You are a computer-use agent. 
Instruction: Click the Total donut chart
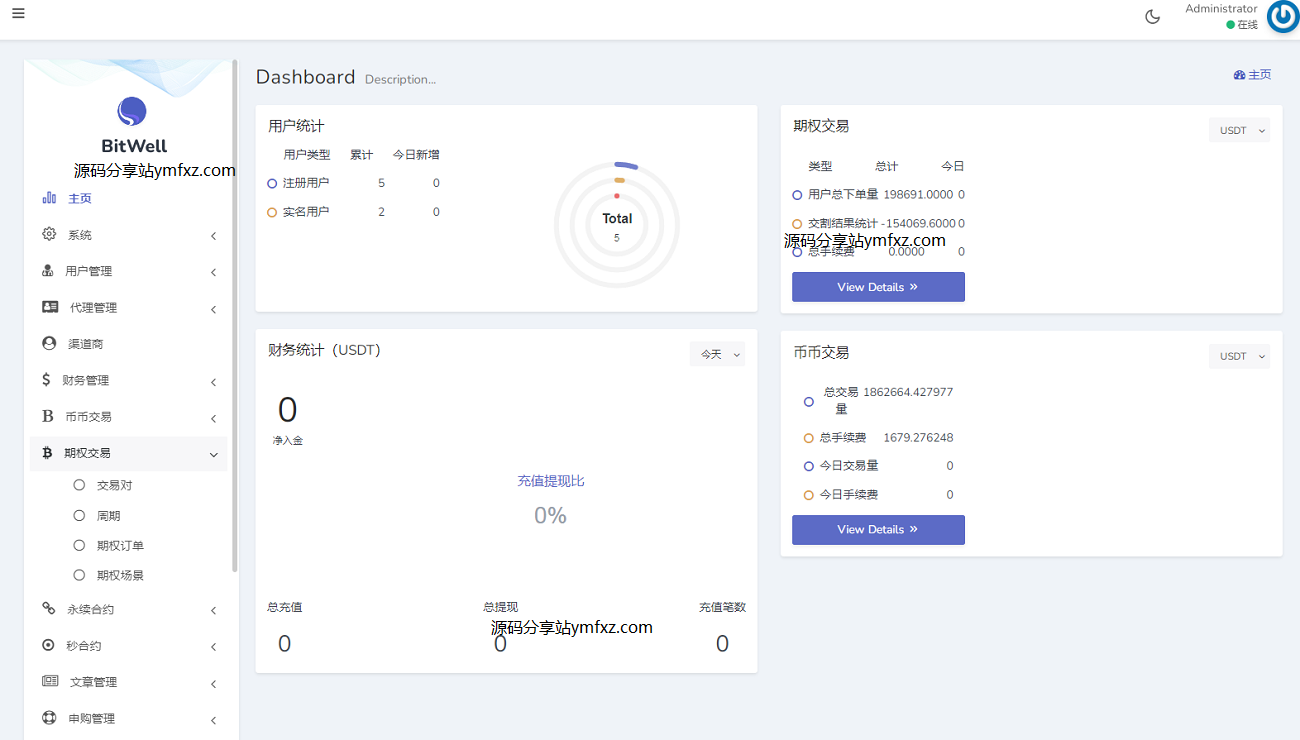(x=617, y=224)
